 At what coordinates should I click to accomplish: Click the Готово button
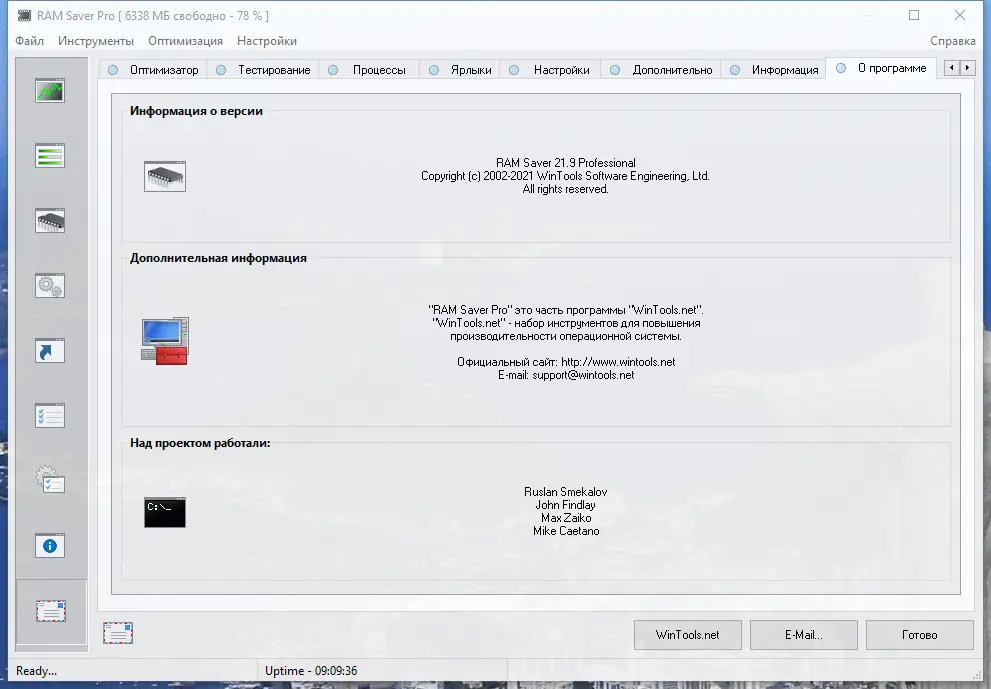tap(920, 635)
